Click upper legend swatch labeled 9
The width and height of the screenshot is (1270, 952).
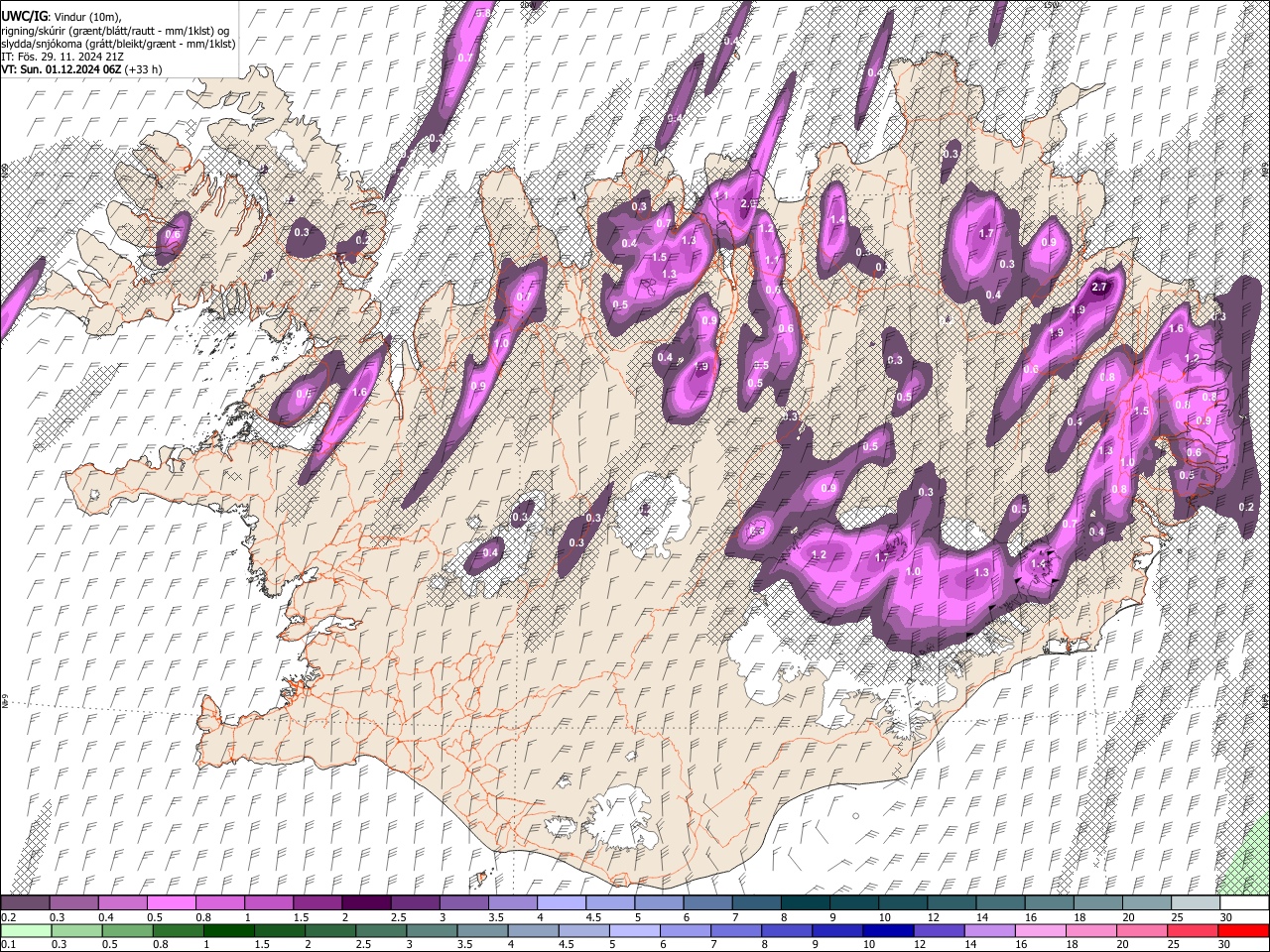(x=852, y=902)
